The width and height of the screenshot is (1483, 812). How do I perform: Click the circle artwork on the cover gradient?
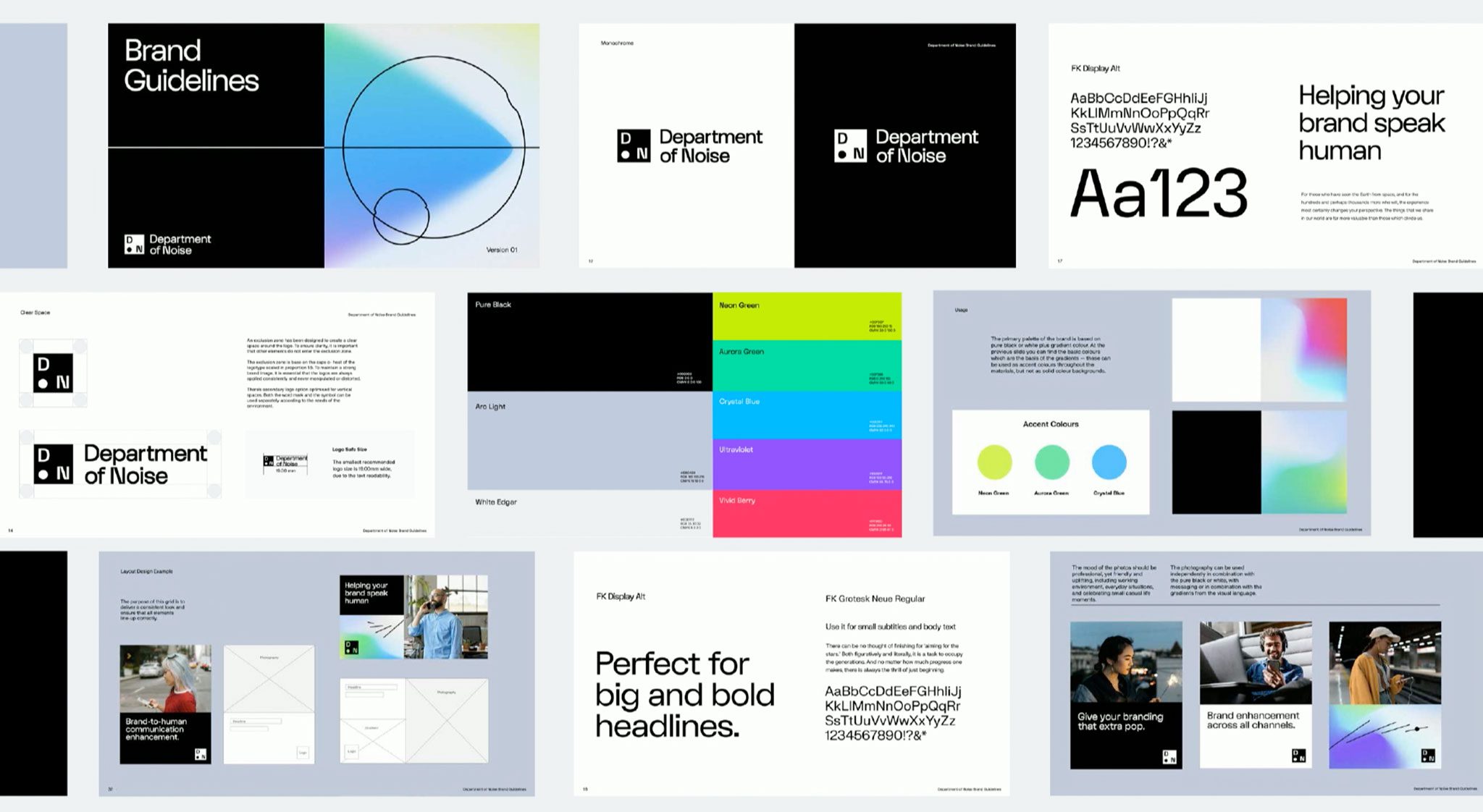coord(433,149)
